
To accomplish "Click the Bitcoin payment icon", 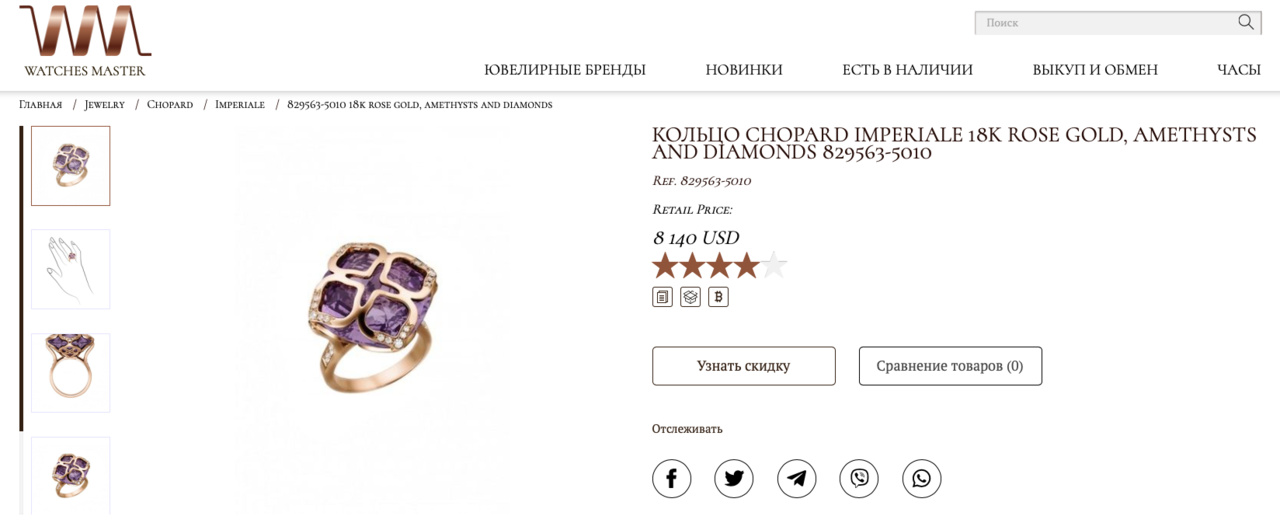I will pyautogui.click(x=718, y=297).
